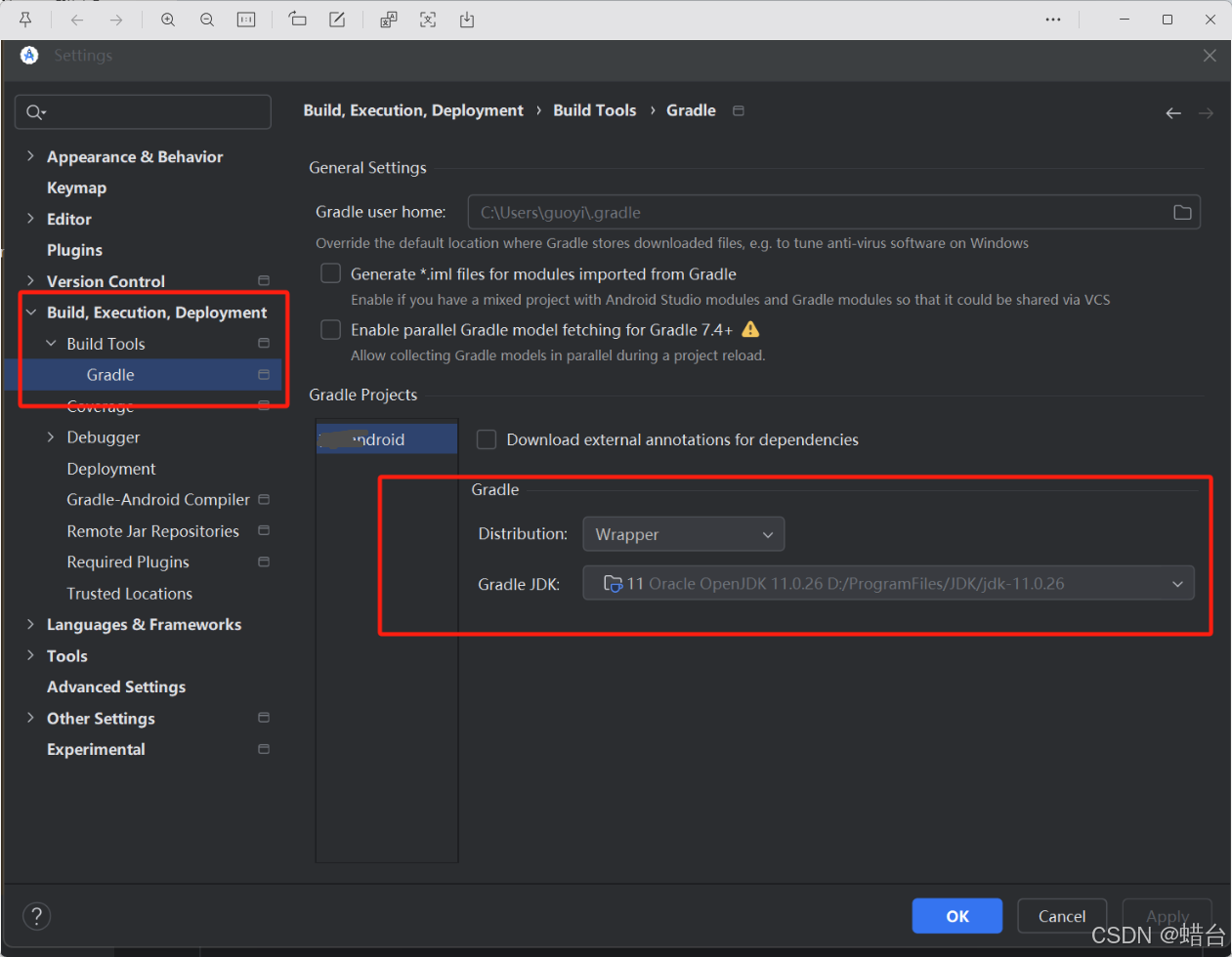Enable Generate *.iml files for modules

pos(331,273)
